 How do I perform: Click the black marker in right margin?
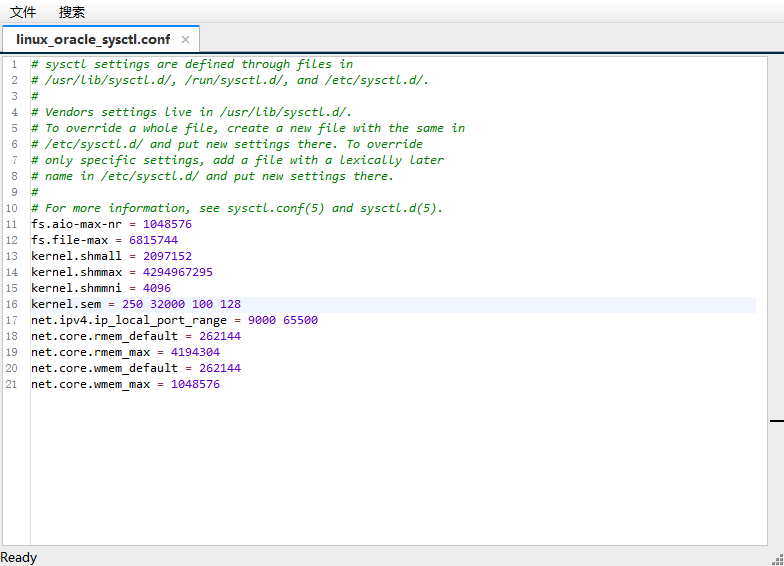pos(776,422)
